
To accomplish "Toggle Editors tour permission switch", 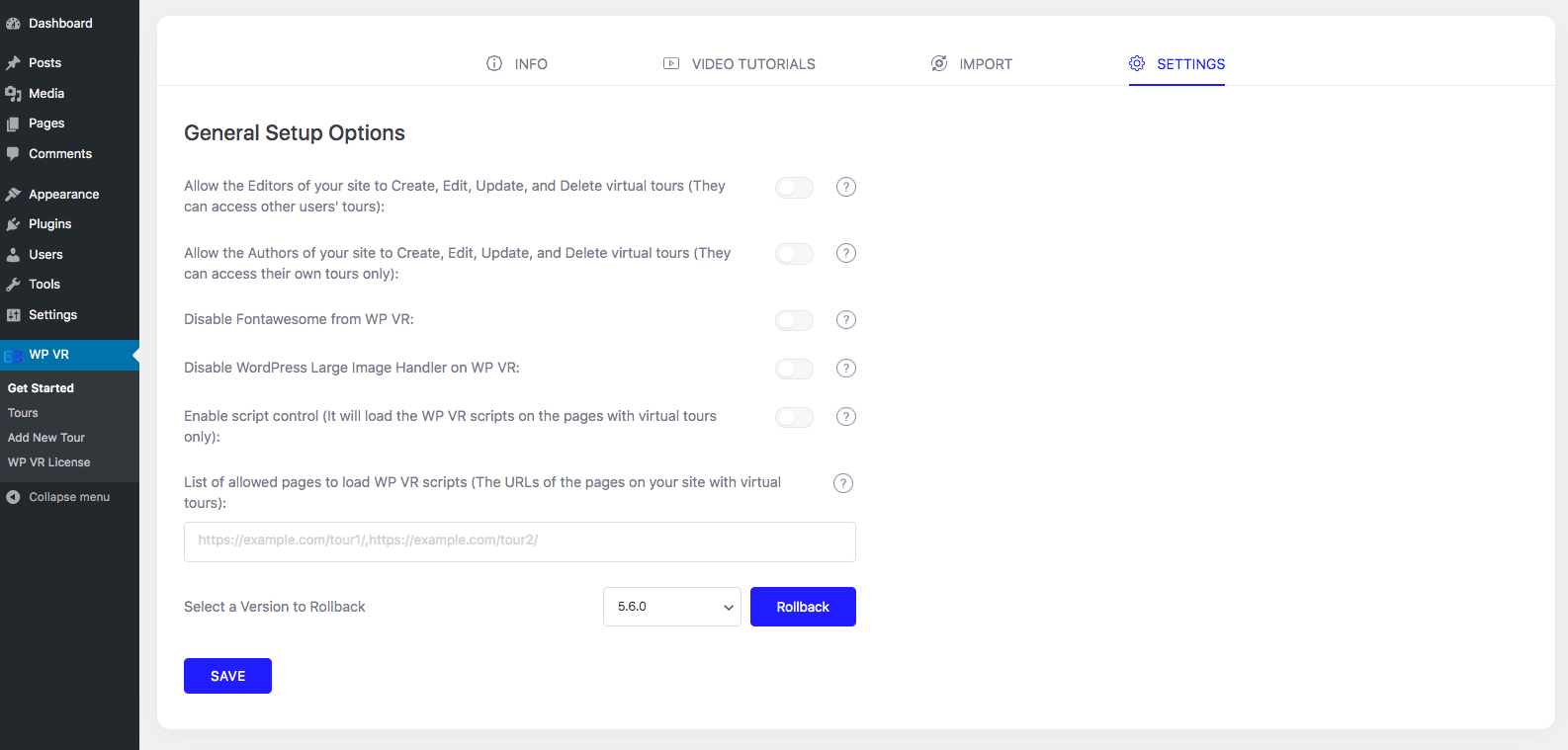I will pos(795,188).
